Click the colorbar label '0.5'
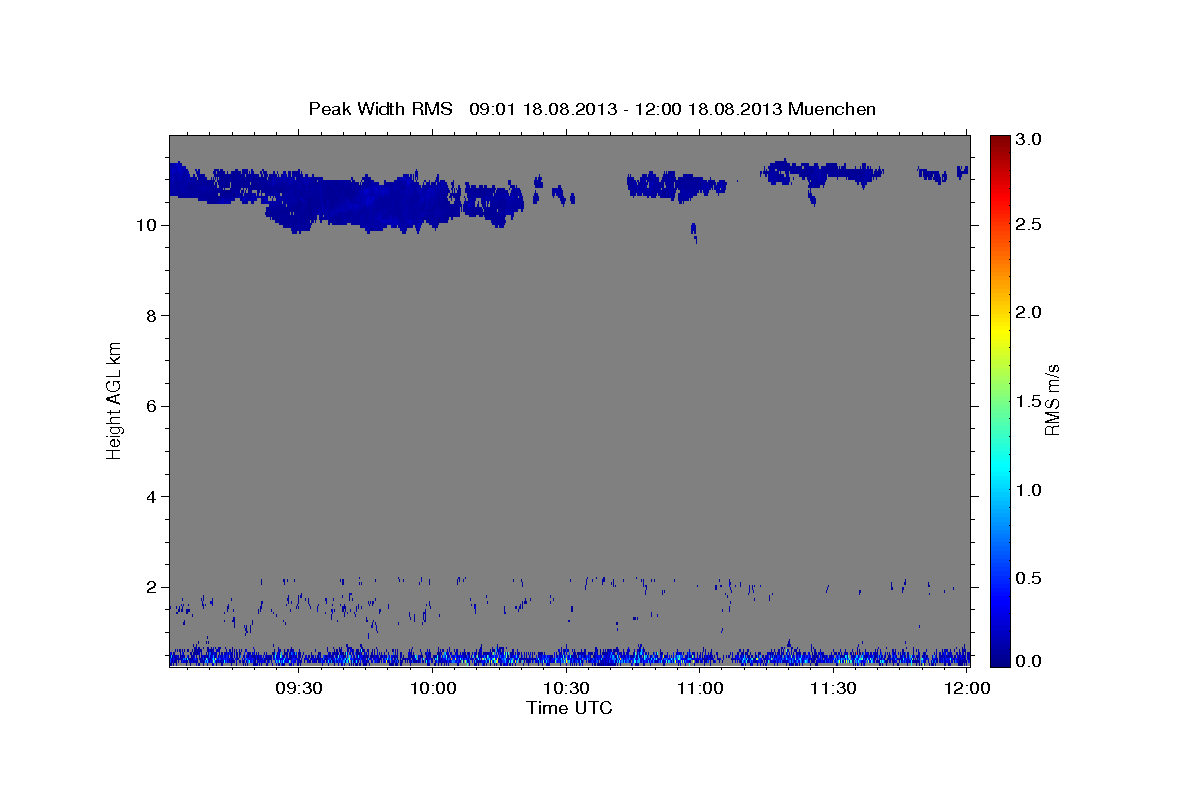This screenshot has width=1200, height=800. pyautogui.click(x=1029, y=578)
